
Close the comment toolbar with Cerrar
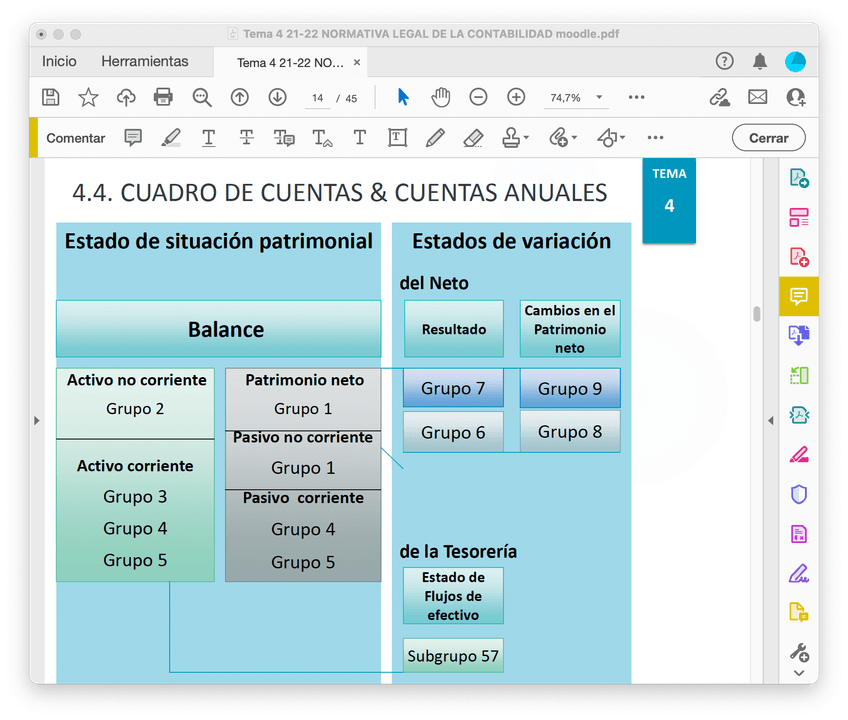tap(768, 138)
